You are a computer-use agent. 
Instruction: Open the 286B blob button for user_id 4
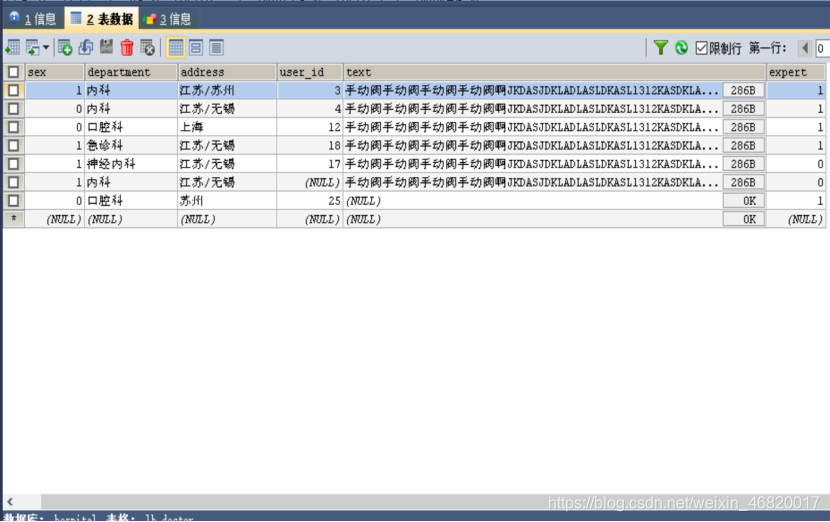[x=743, y=109]
